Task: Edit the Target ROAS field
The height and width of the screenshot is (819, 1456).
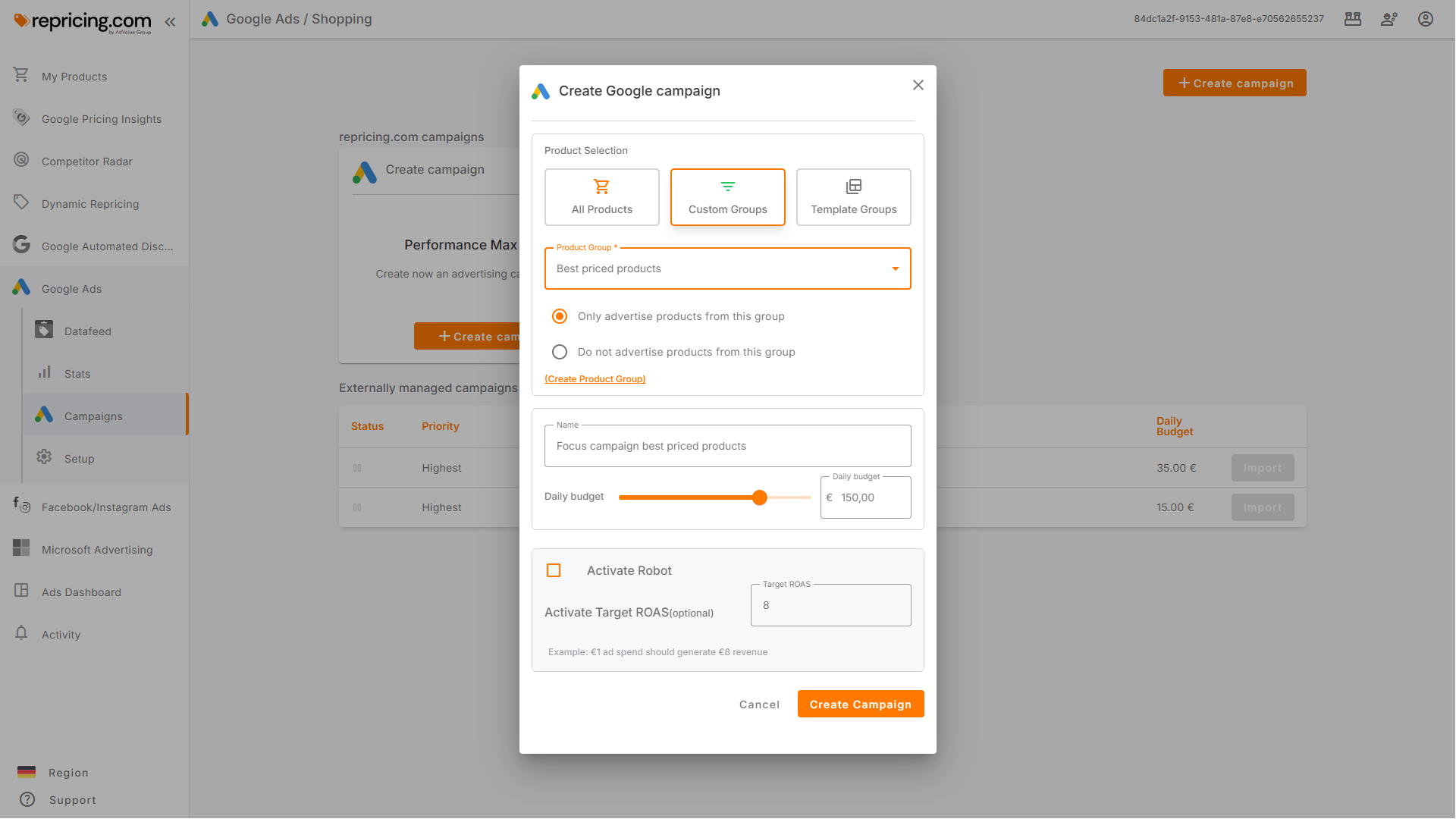Action: click(x=831, y=605)
